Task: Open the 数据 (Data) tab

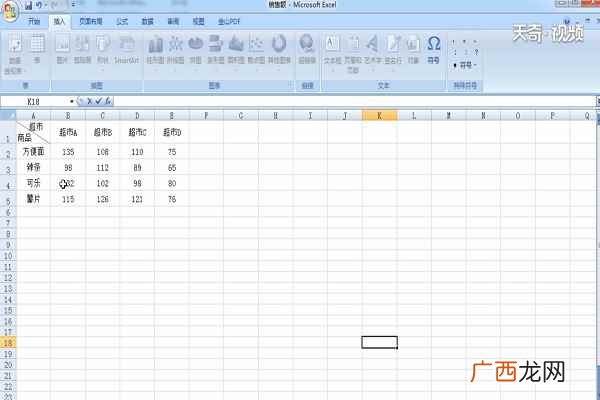Action: [147, 21]
